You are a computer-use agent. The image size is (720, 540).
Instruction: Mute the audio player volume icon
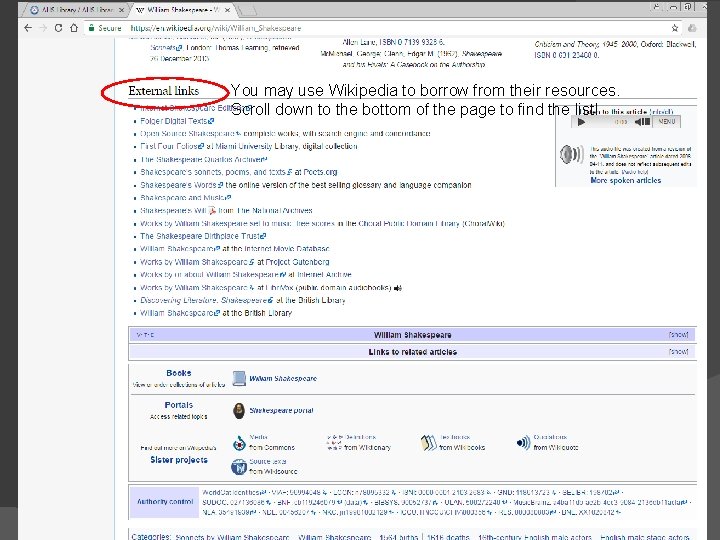pyautogui.click(x=642, y=122)
